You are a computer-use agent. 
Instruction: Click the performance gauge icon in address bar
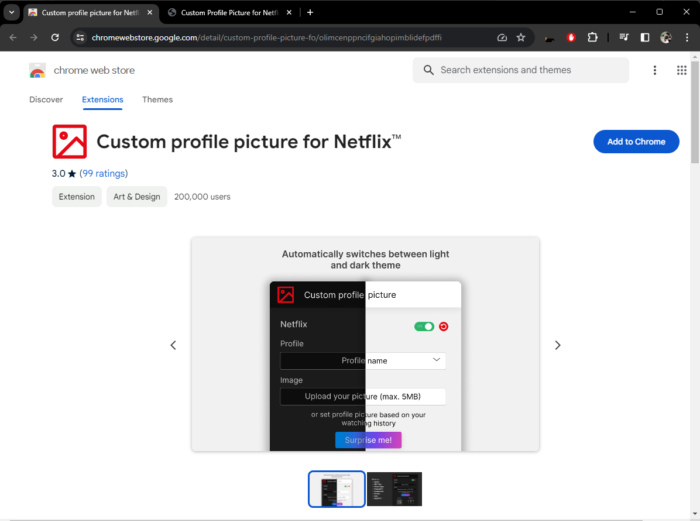coord(502,38)
